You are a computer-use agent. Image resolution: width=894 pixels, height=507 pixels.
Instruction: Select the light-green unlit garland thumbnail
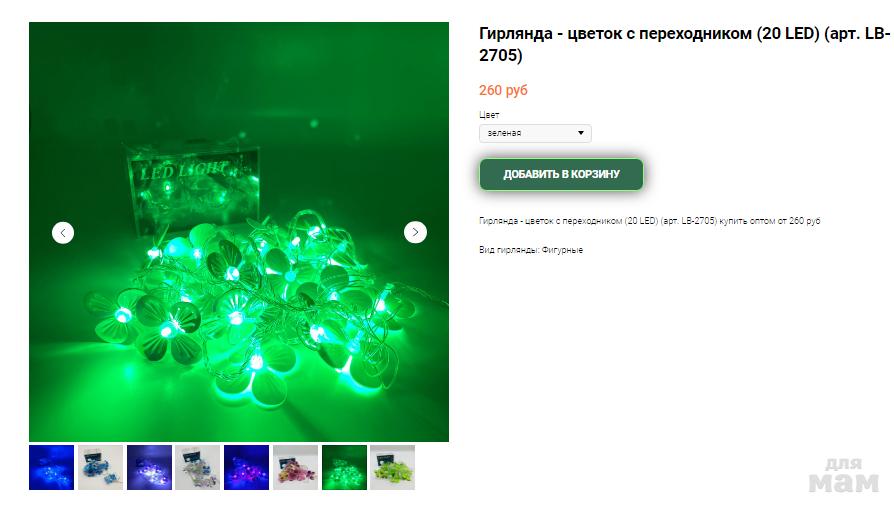pyautogui.click(x=392, y=468)
